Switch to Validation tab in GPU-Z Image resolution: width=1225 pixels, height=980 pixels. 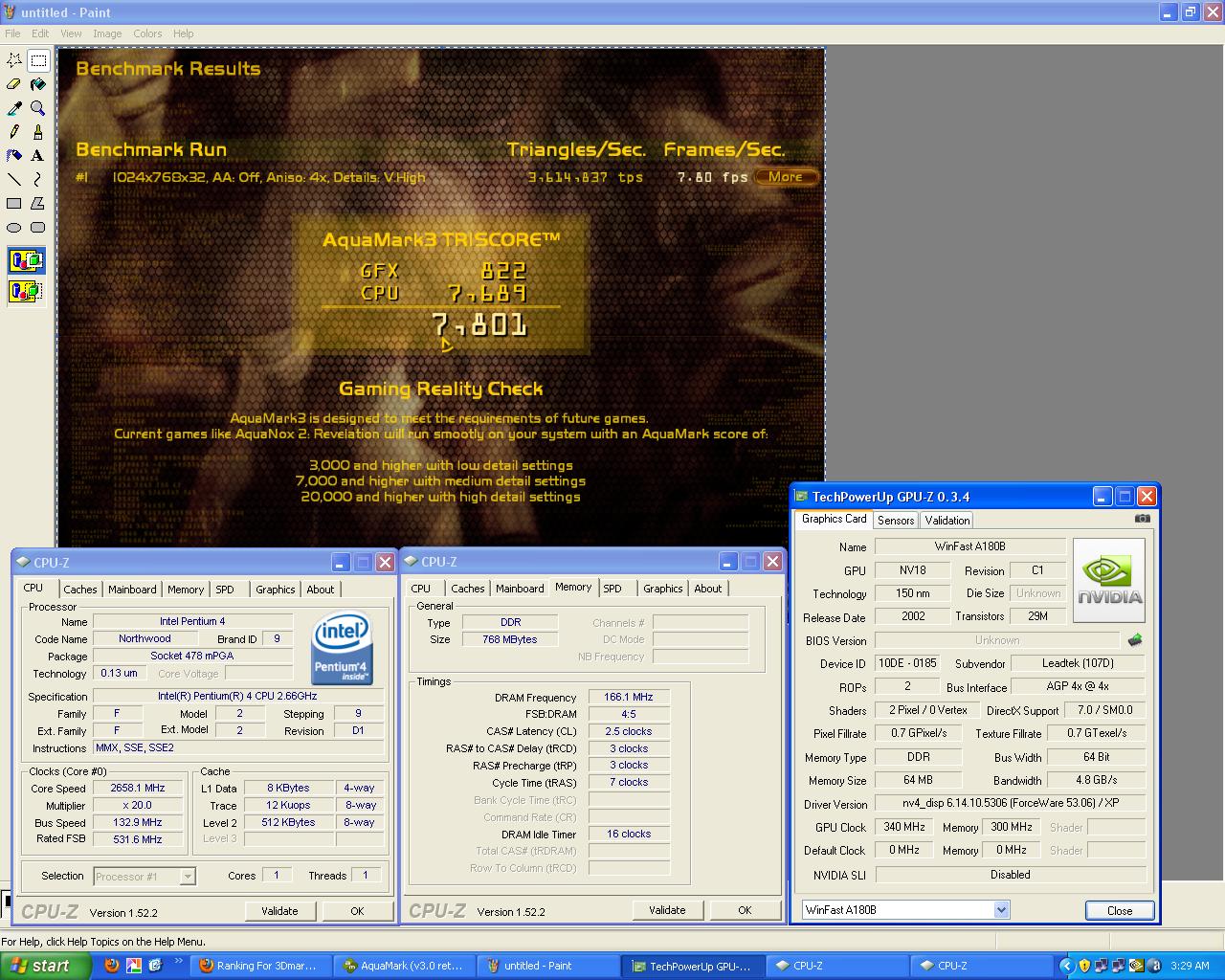coord(947,521)
